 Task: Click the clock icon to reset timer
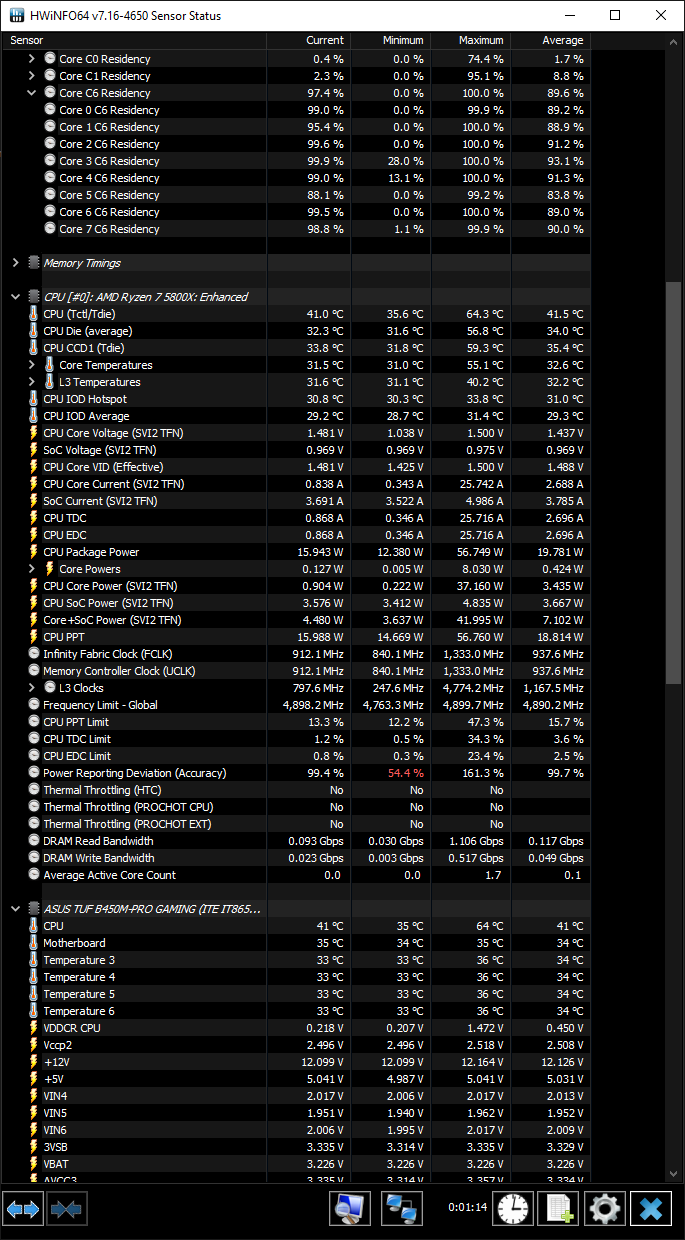pos(513,1209)
